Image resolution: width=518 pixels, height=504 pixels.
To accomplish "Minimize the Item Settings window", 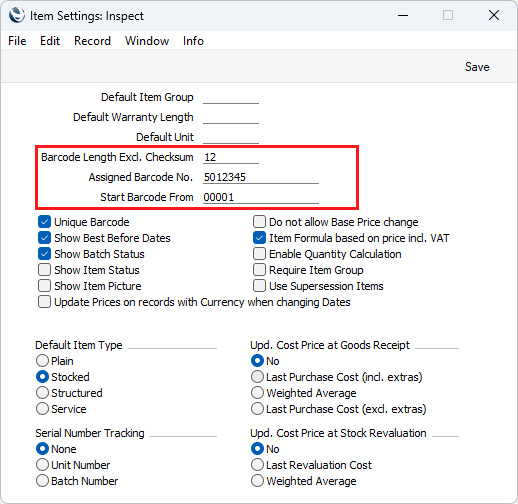I will (x=403, y=15).
